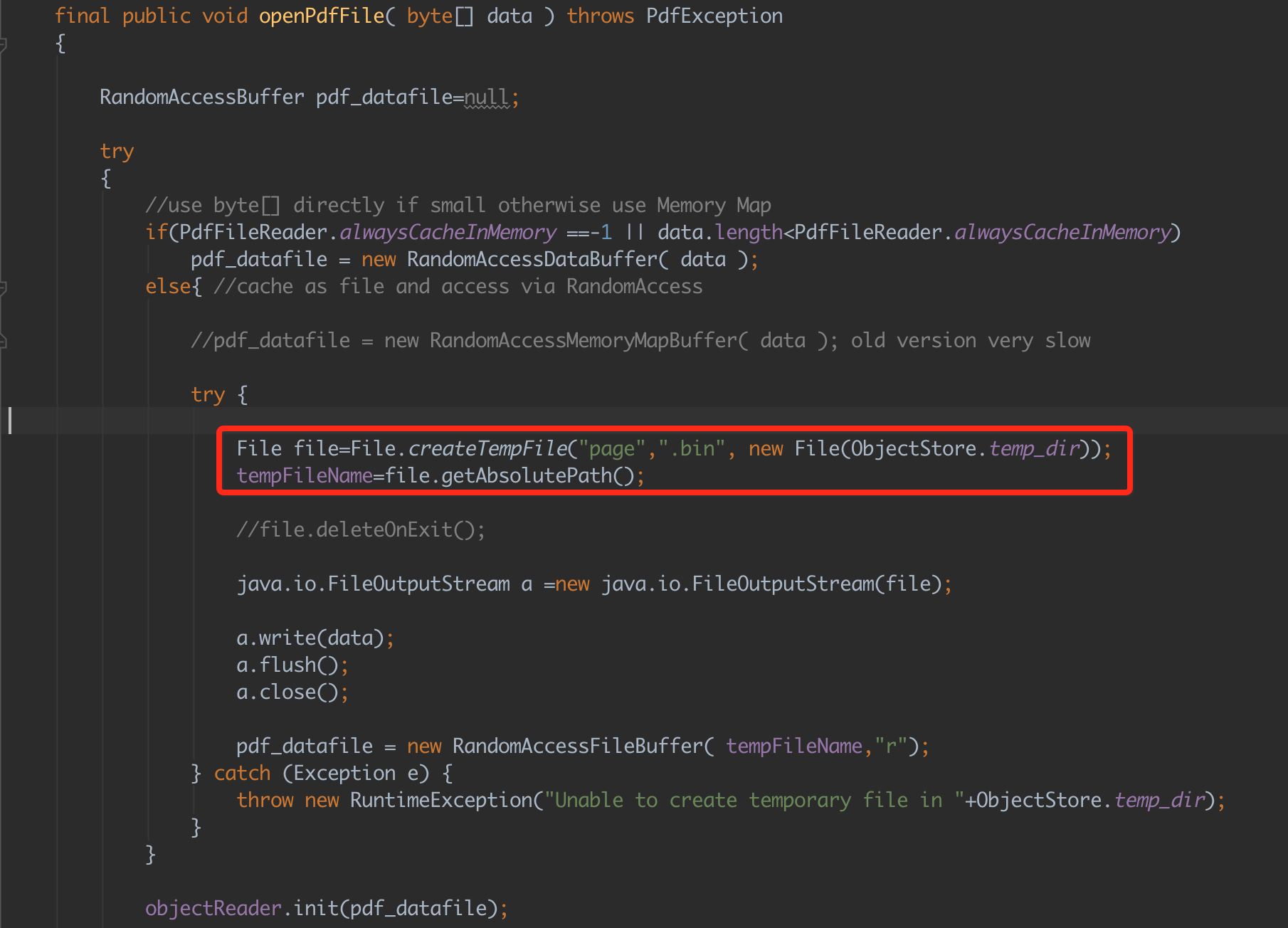Click "Unable to create temporary file in" string
This screenshot has height=928, width=1288.
point(754,800)
